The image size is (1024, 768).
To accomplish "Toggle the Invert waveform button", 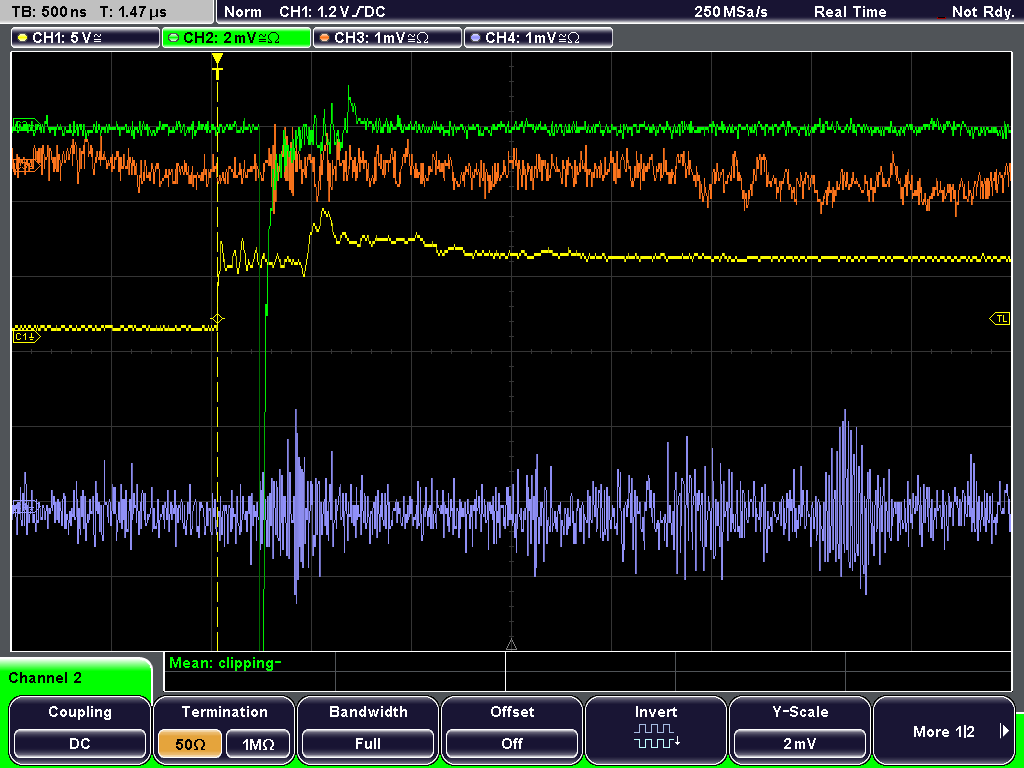I will point(656,729).
